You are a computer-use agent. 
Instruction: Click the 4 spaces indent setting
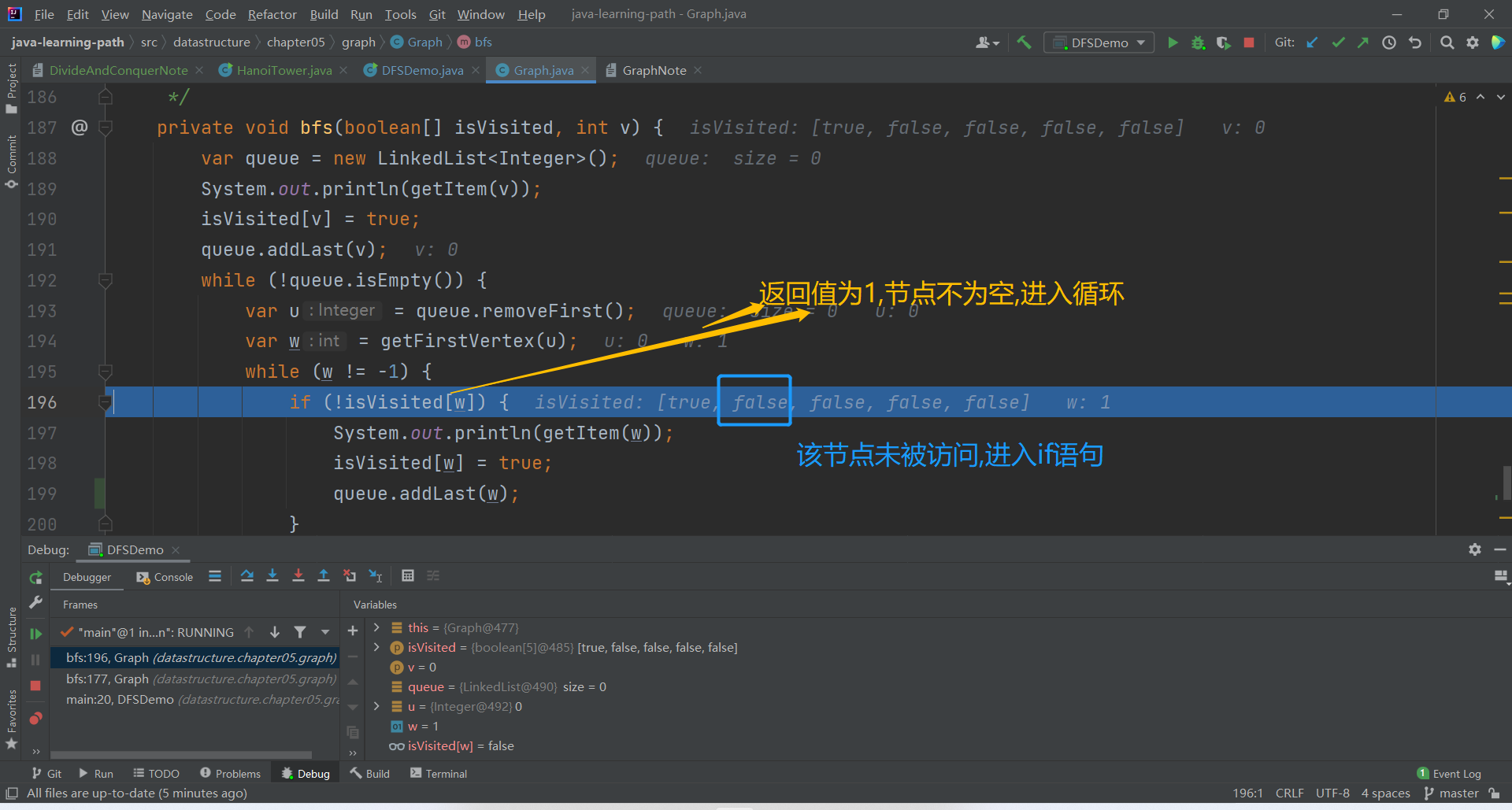tap(1385, 793)
